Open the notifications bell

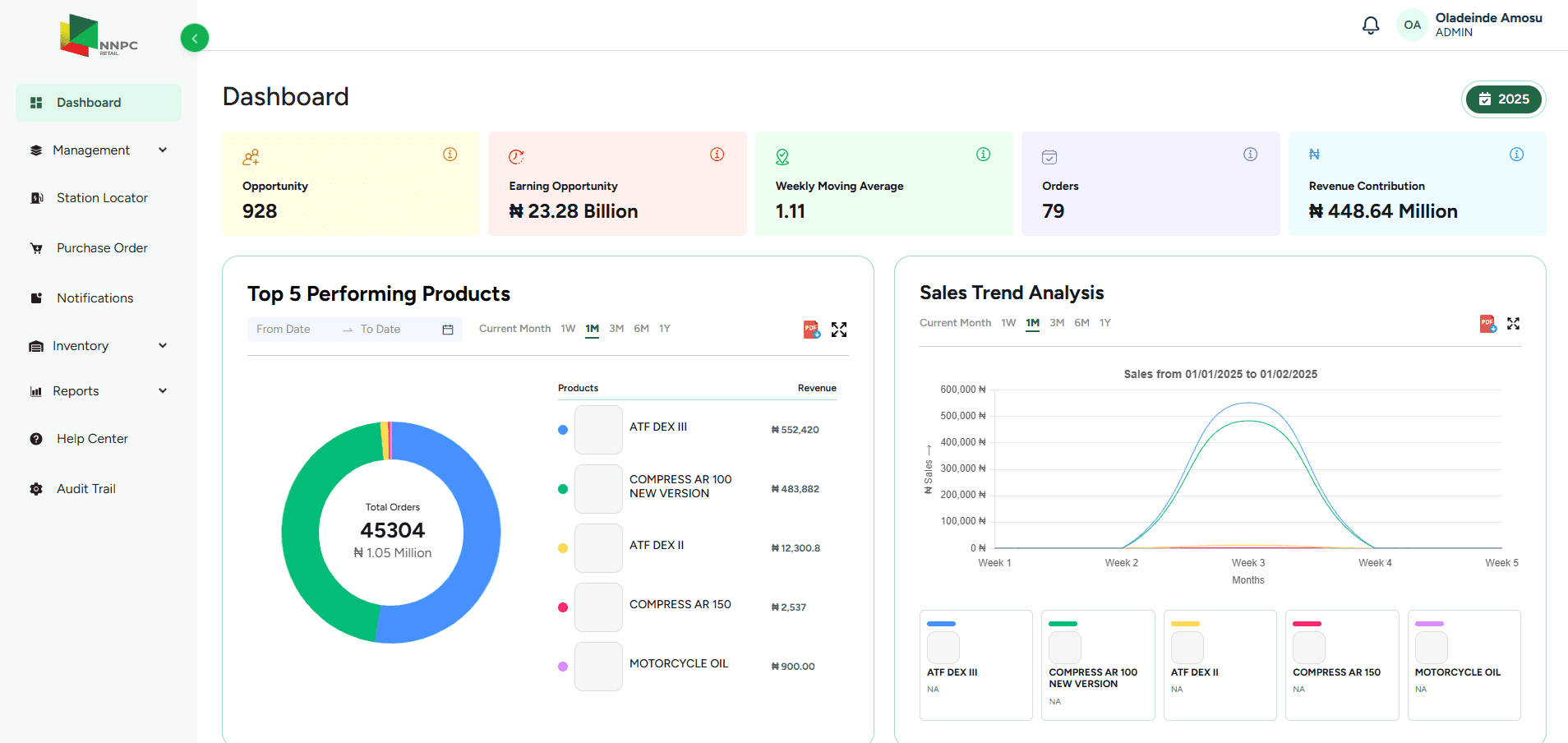pos(1369,25)
